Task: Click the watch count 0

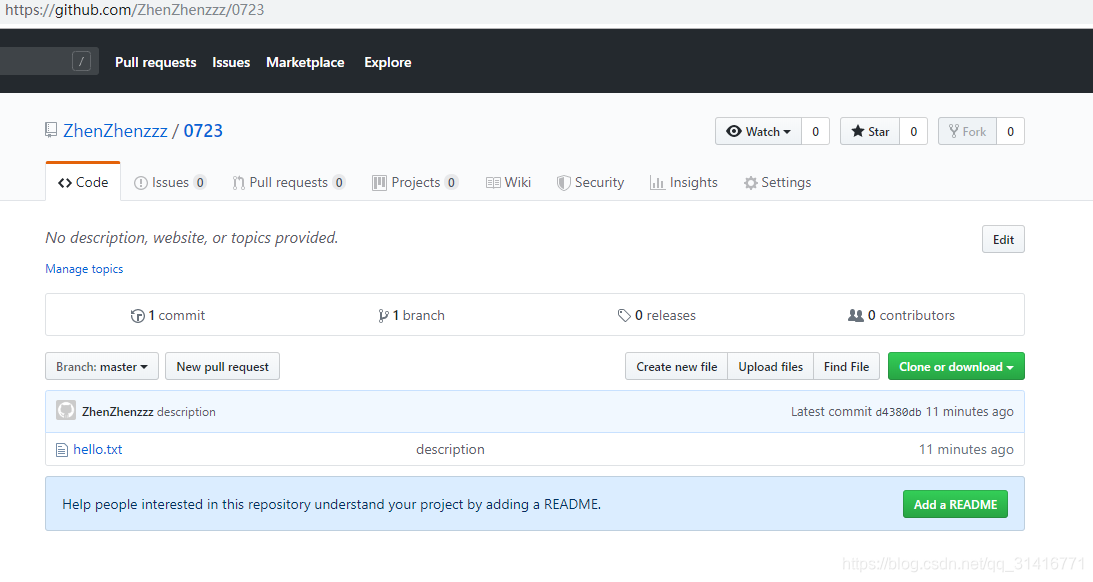Action: tap(816, 131)
